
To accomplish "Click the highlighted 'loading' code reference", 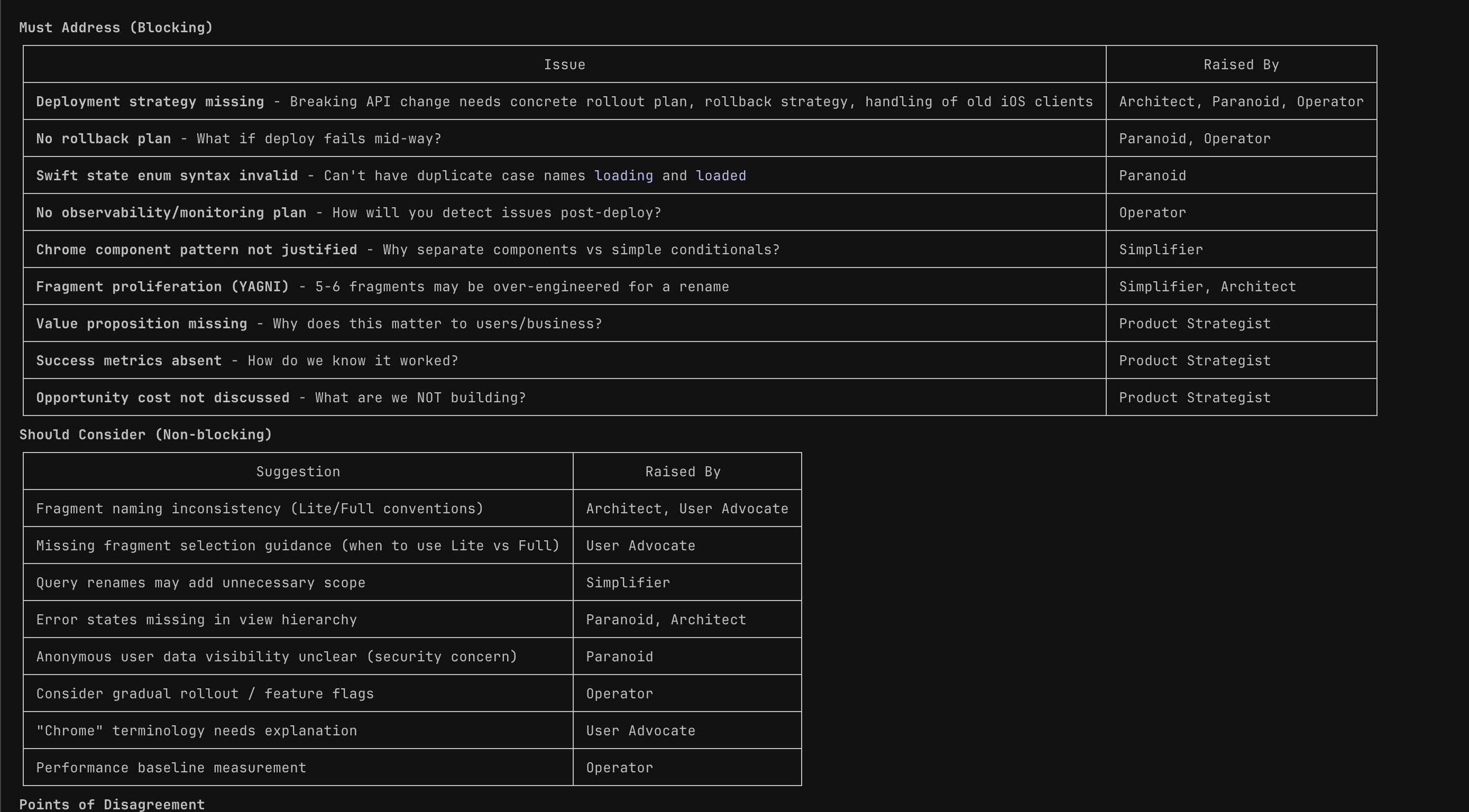I will (x=623, y=176).
